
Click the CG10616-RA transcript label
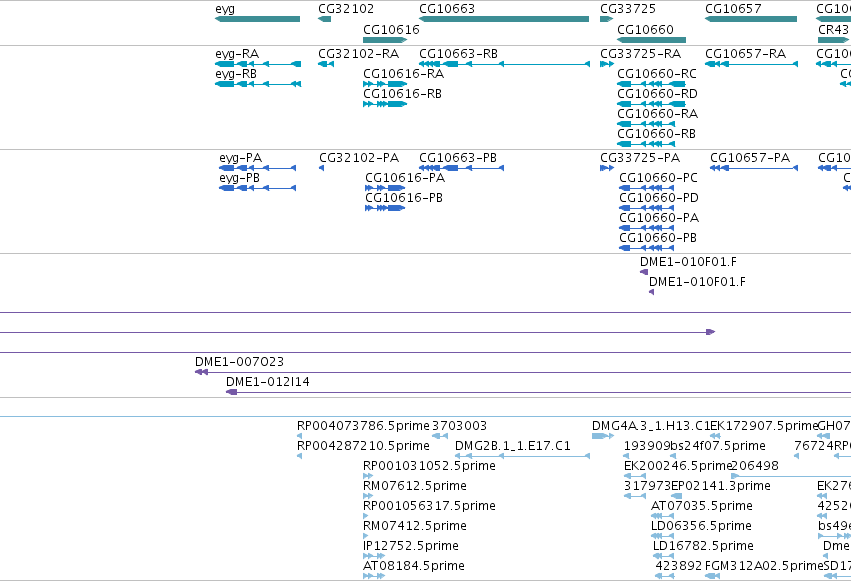403,74
